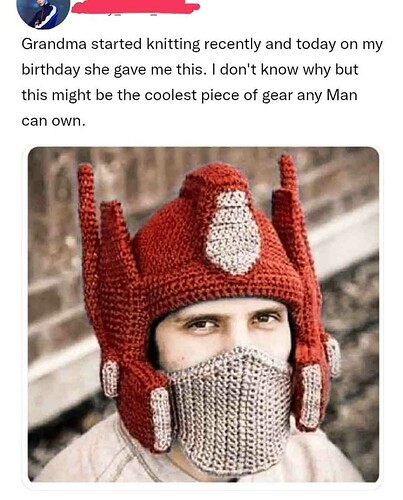The image size is (403, 500).
Task: Click the word "birthday" in the post
Action: click(51, 70)
